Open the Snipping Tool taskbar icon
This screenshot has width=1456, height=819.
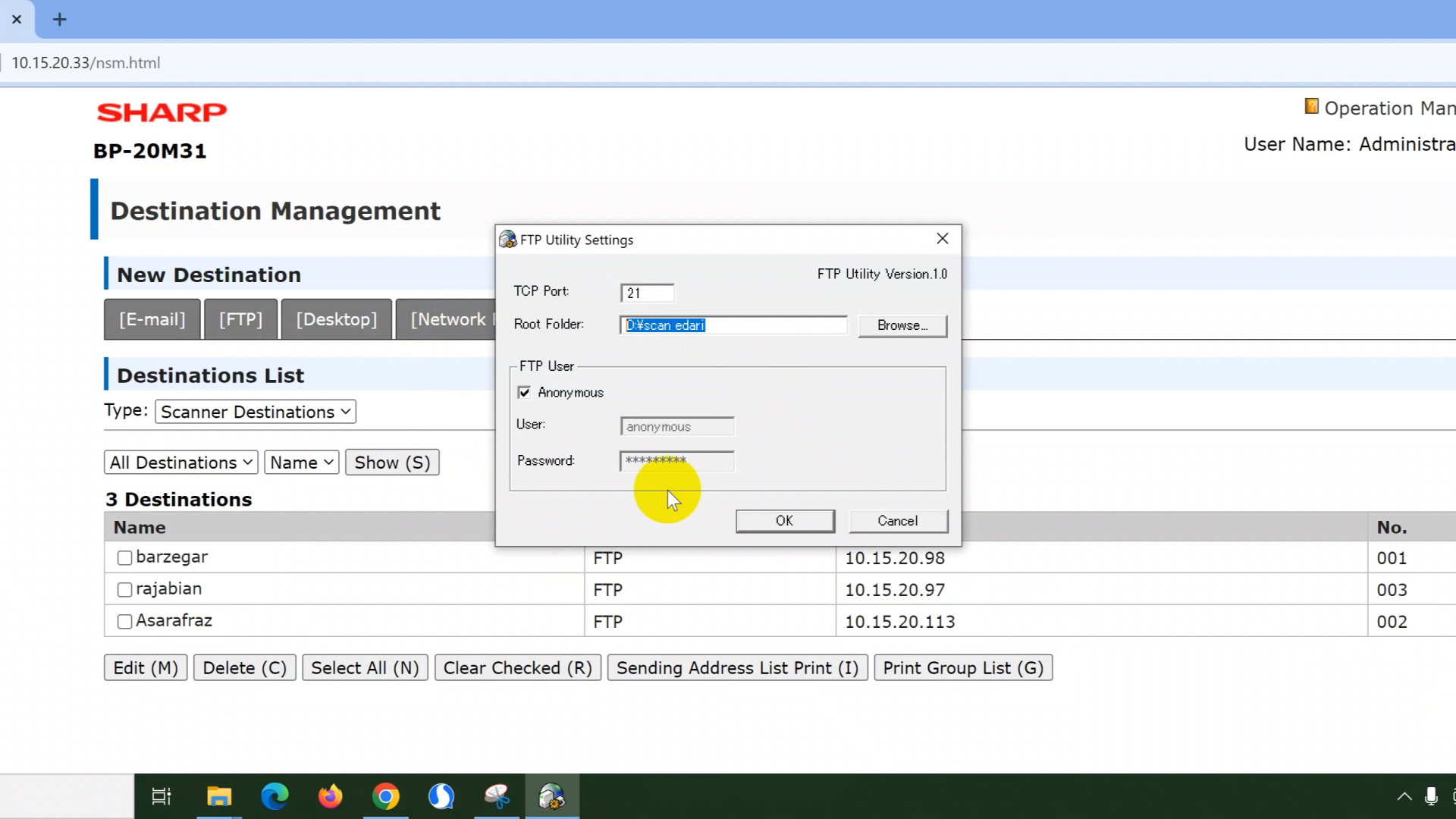coord(497,796)
